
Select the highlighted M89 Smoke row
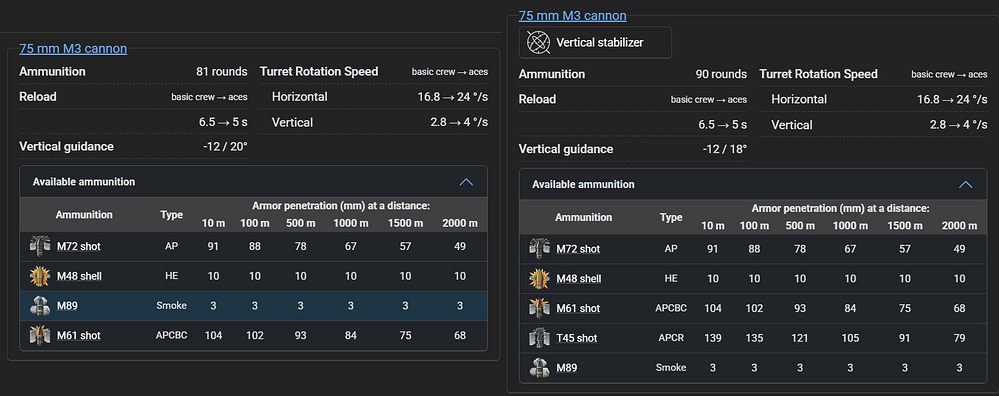[254, 306]
